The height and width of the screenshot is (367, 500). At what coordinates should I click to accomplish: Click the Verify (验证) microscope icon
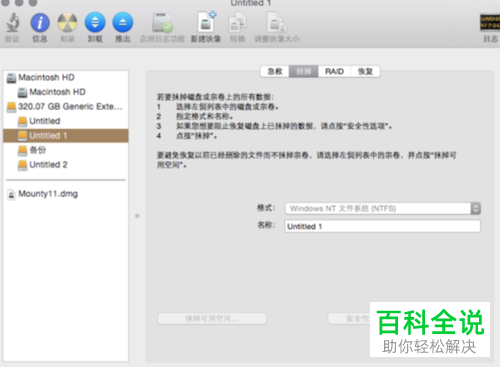12,23
